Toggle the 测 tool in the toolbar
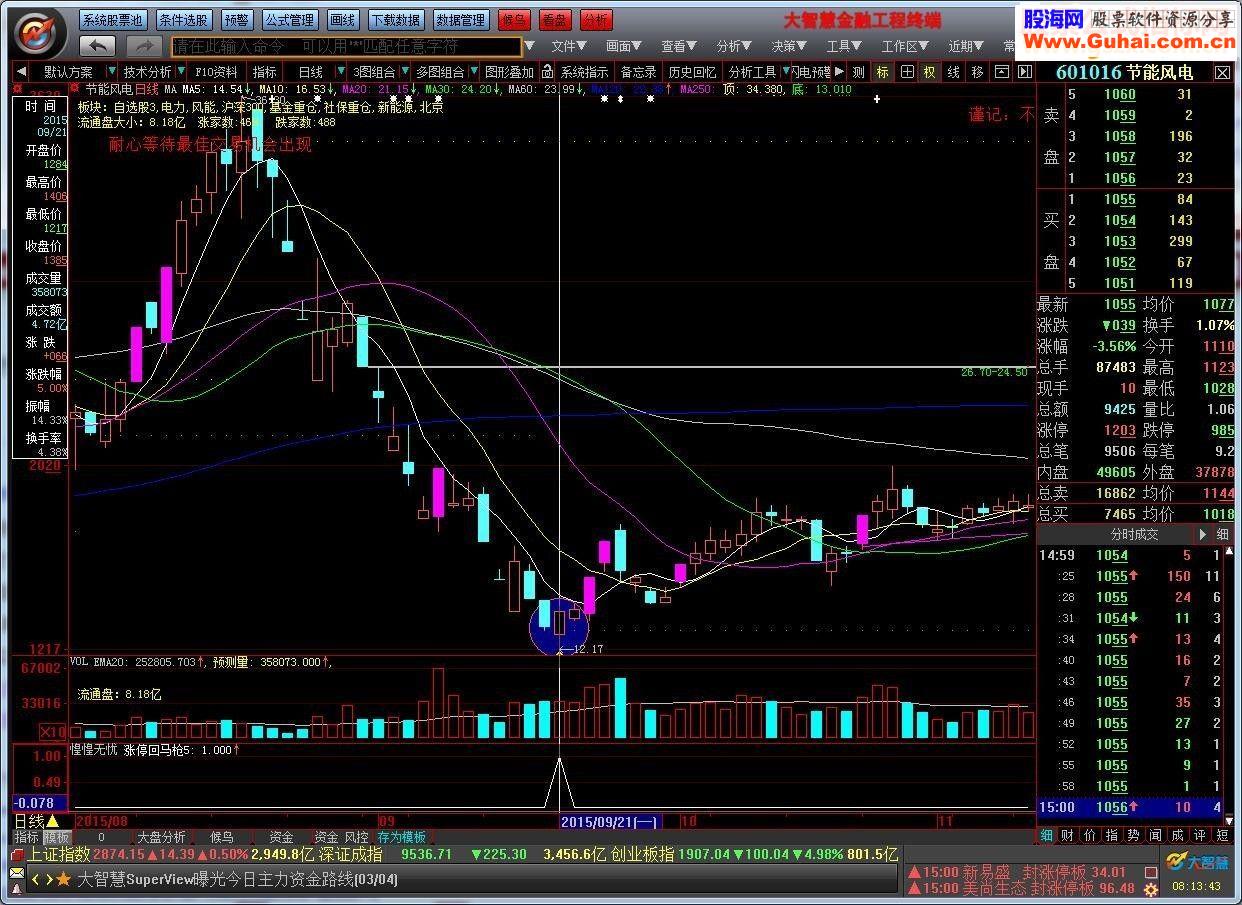Viewport: 1242px width, 905px height. click(x=858, y=72)
